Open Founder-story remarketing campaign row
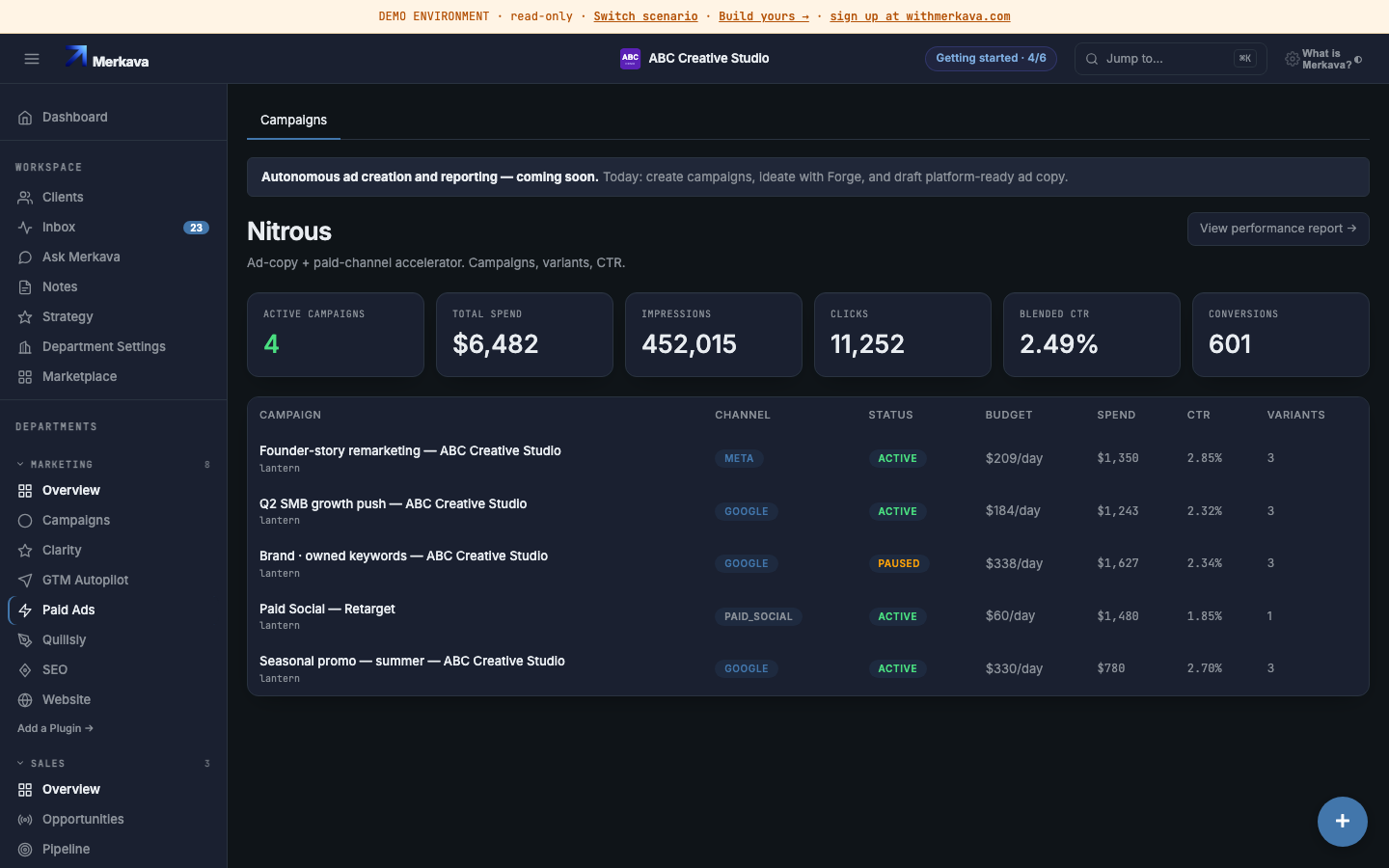The image size is (1389, 868). click(x=808, y=458)
